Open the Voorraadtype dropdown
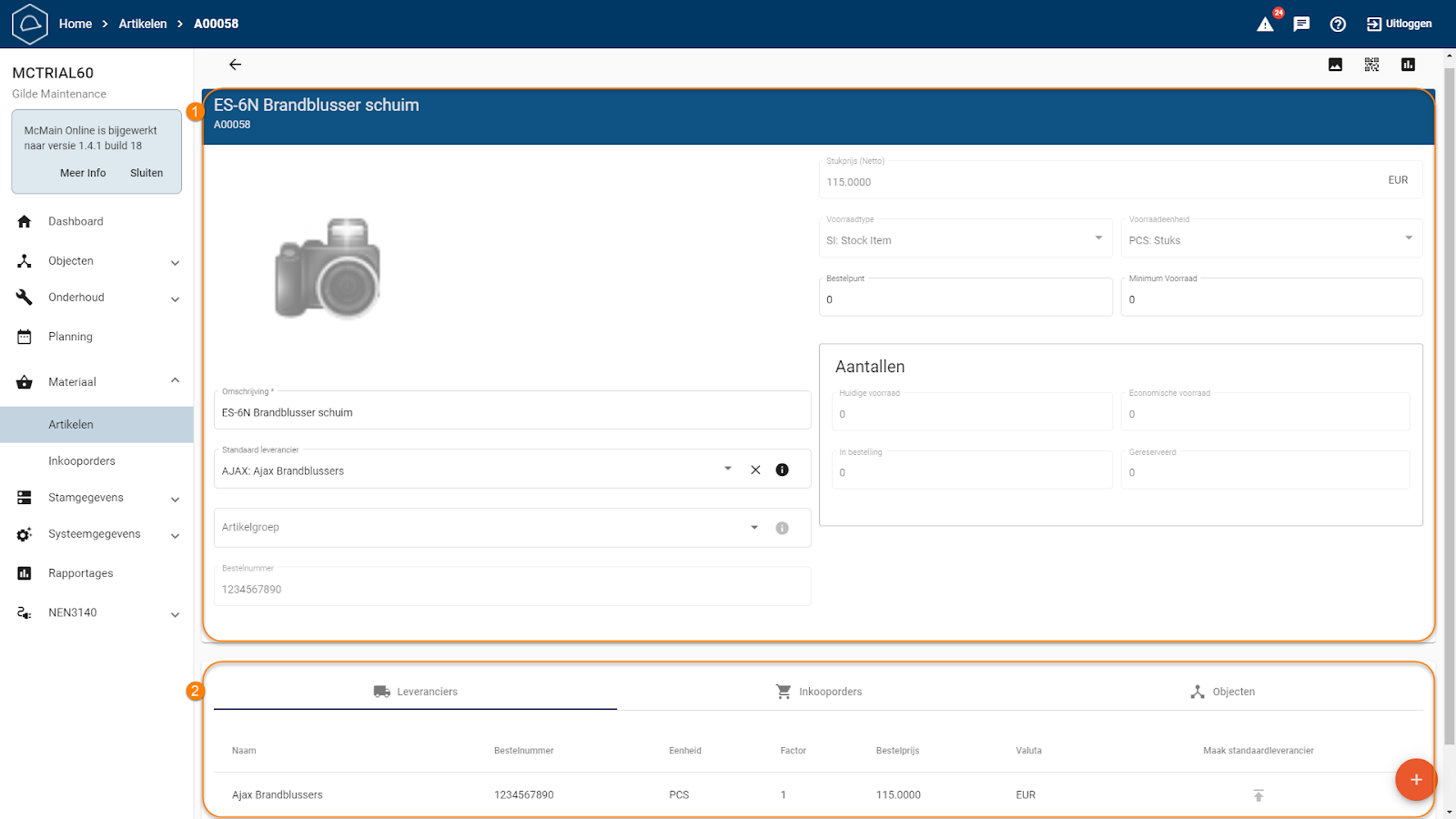 1097,238
